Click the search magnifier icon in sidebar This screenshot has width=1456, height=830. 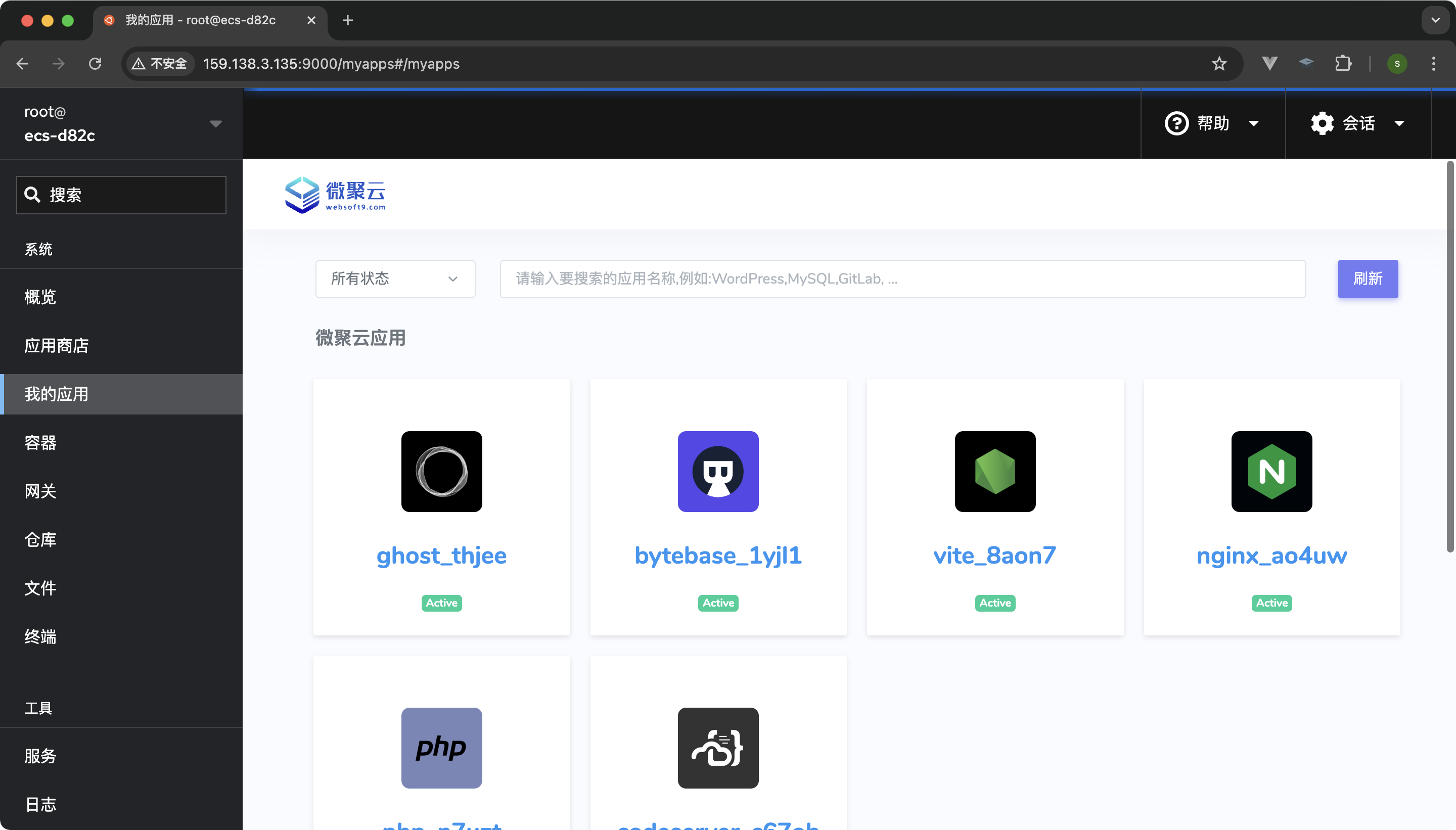pos(32,195)
